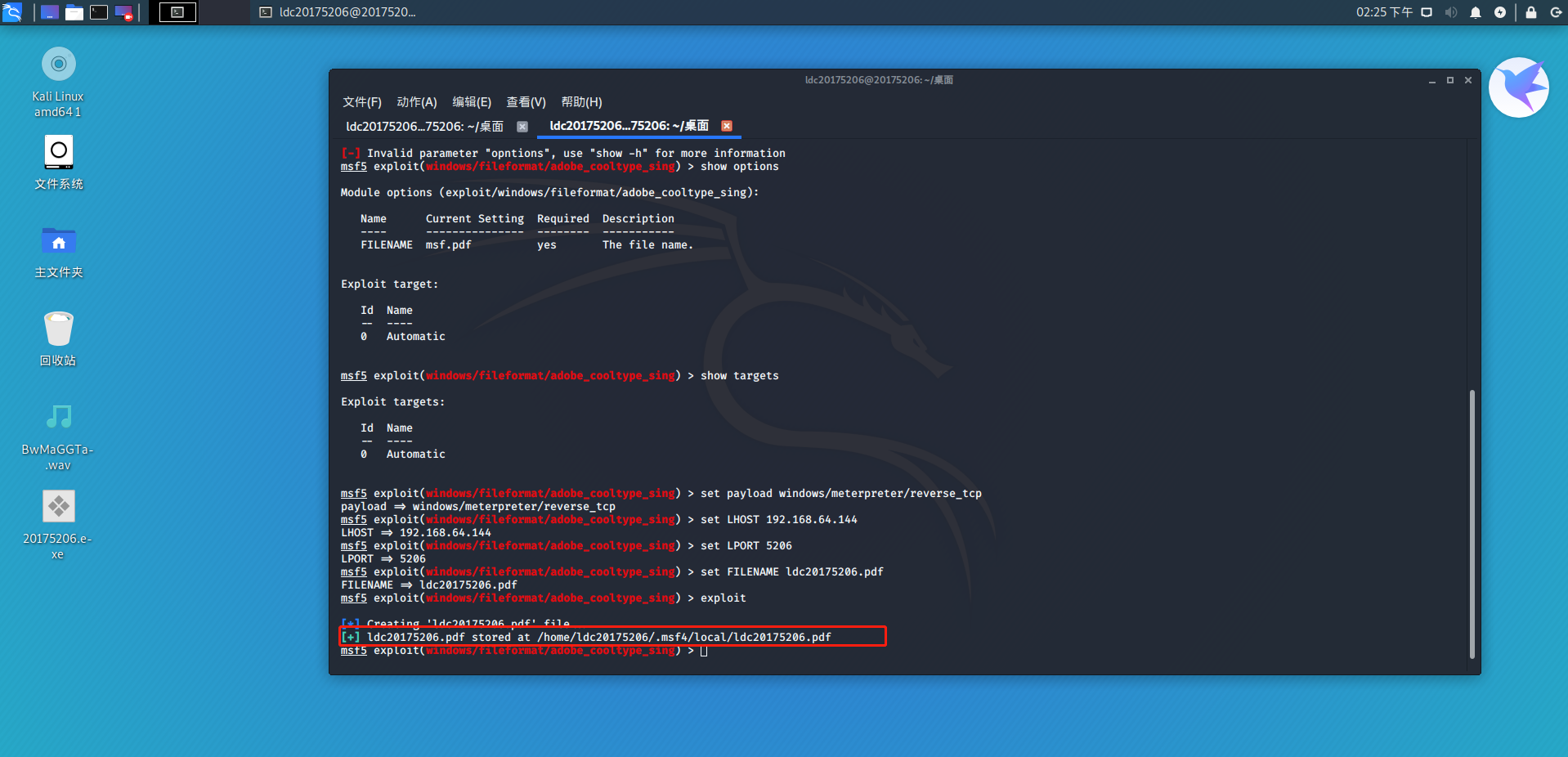Maximize the terminal window
This screenshot has height=757, width=1568.
tap(1450, 80)
